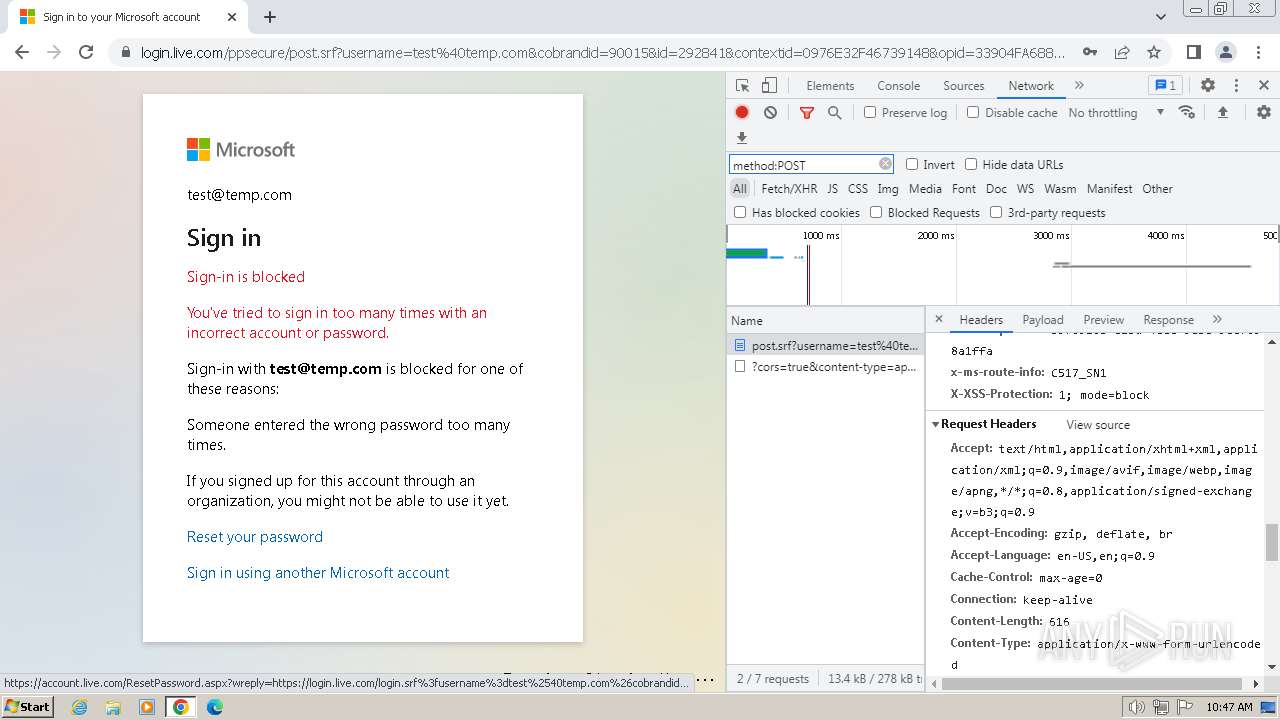Filter requests by Doc type
Viewport: 1280px width, 720px height.
coord(996,188)
